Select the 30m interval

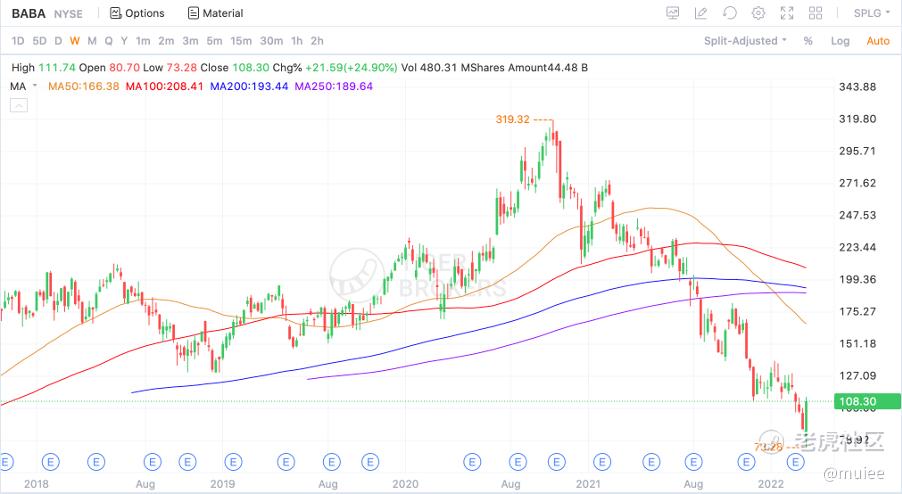[272, 41]
